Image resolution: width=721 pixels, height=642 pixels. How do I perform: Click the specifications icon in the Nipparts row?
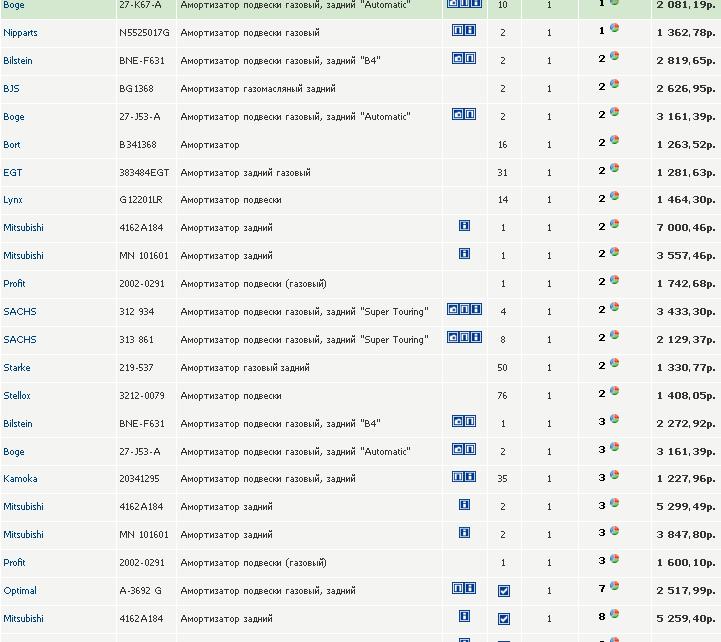(458, 30)
